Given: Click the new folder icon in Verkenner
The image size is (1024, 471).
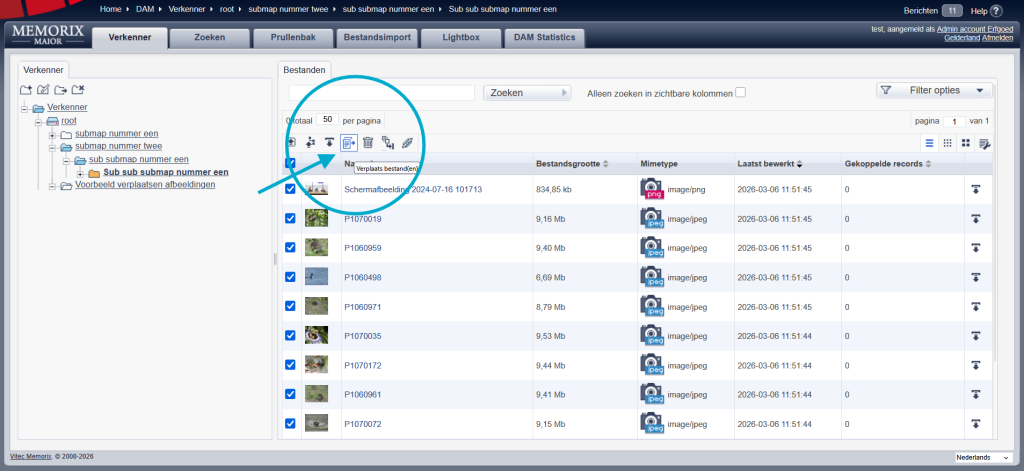Looking at the screenshot, I should coord(27,91).
